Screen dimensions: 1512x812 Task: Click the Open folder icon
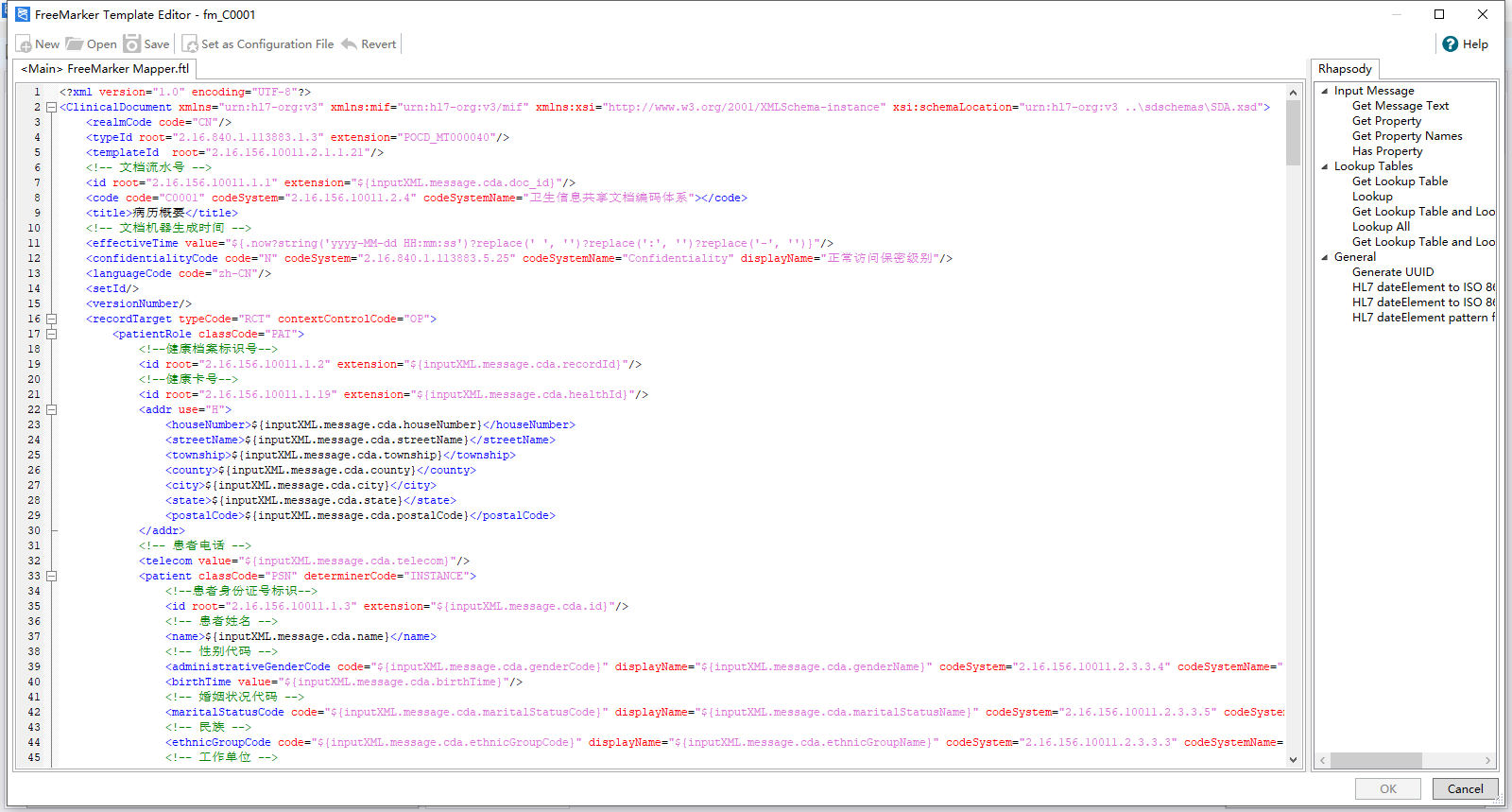[x=75, y=44]
